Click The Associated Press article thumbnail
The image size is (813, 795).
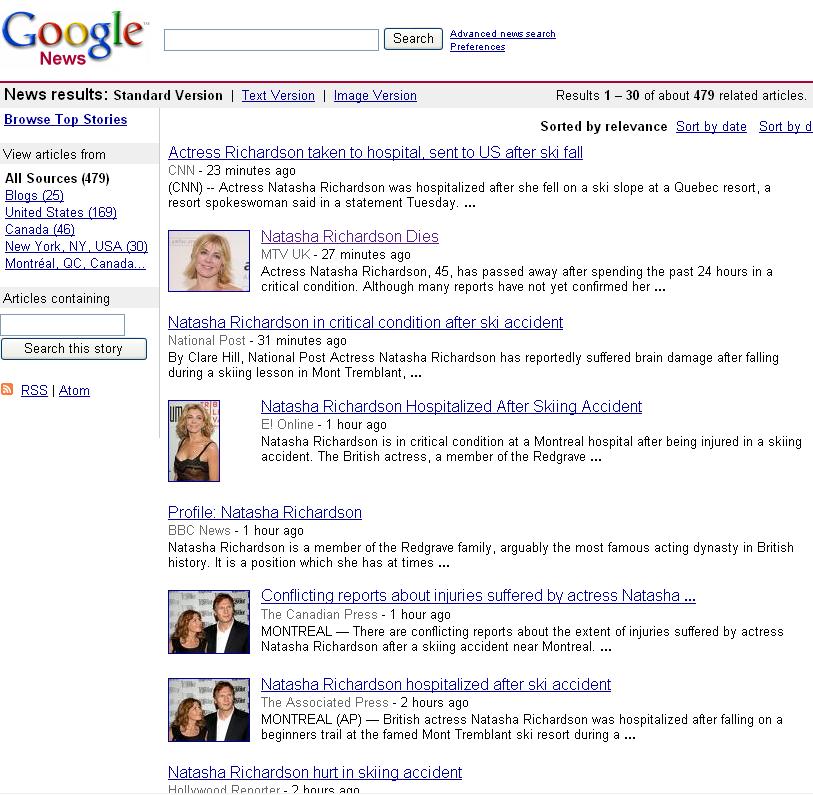(x=209, y=710)
